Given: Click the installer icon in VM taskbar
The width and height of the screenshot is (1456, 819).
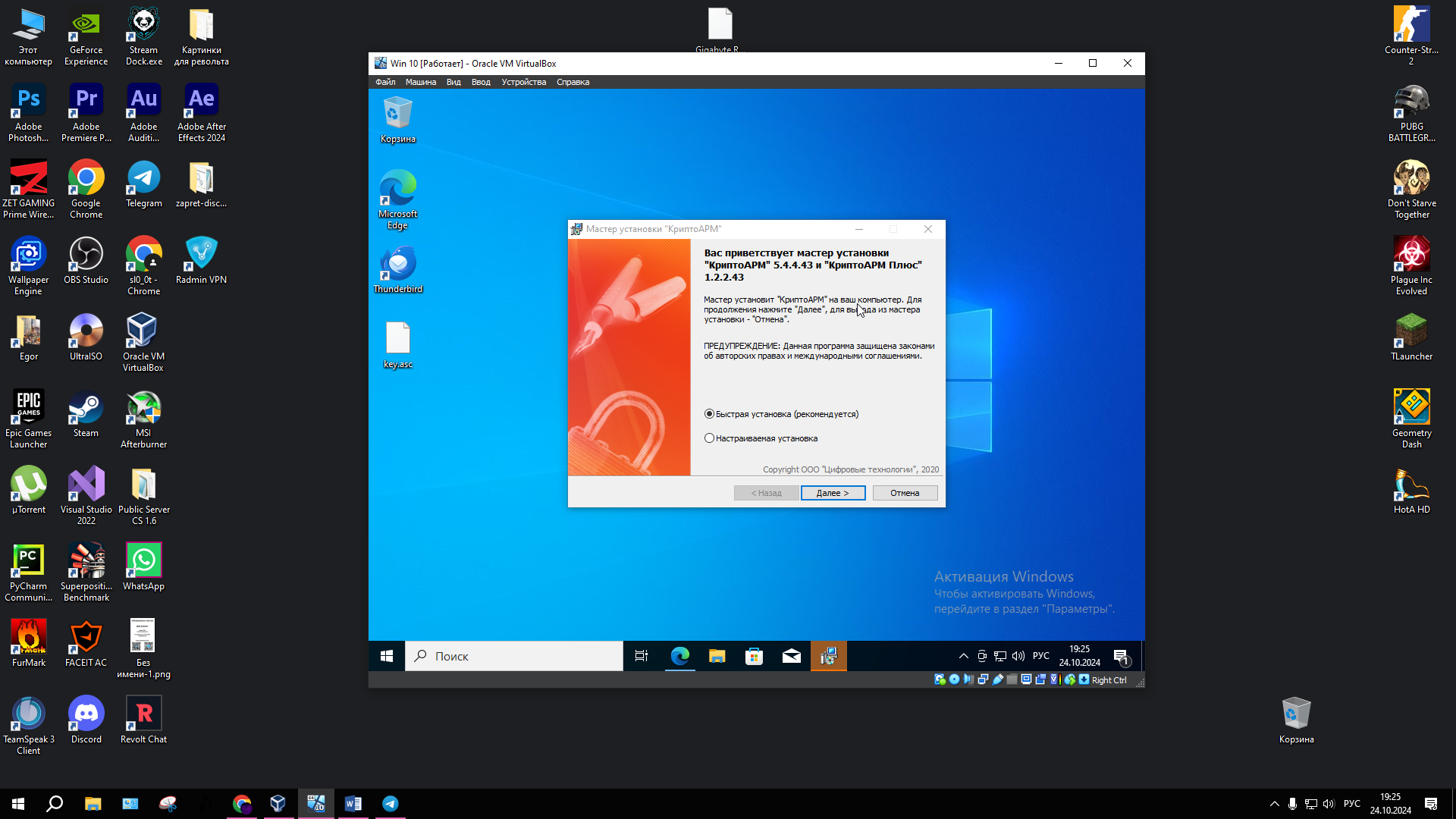Looking at the screenshot, I should click(828, 656).
